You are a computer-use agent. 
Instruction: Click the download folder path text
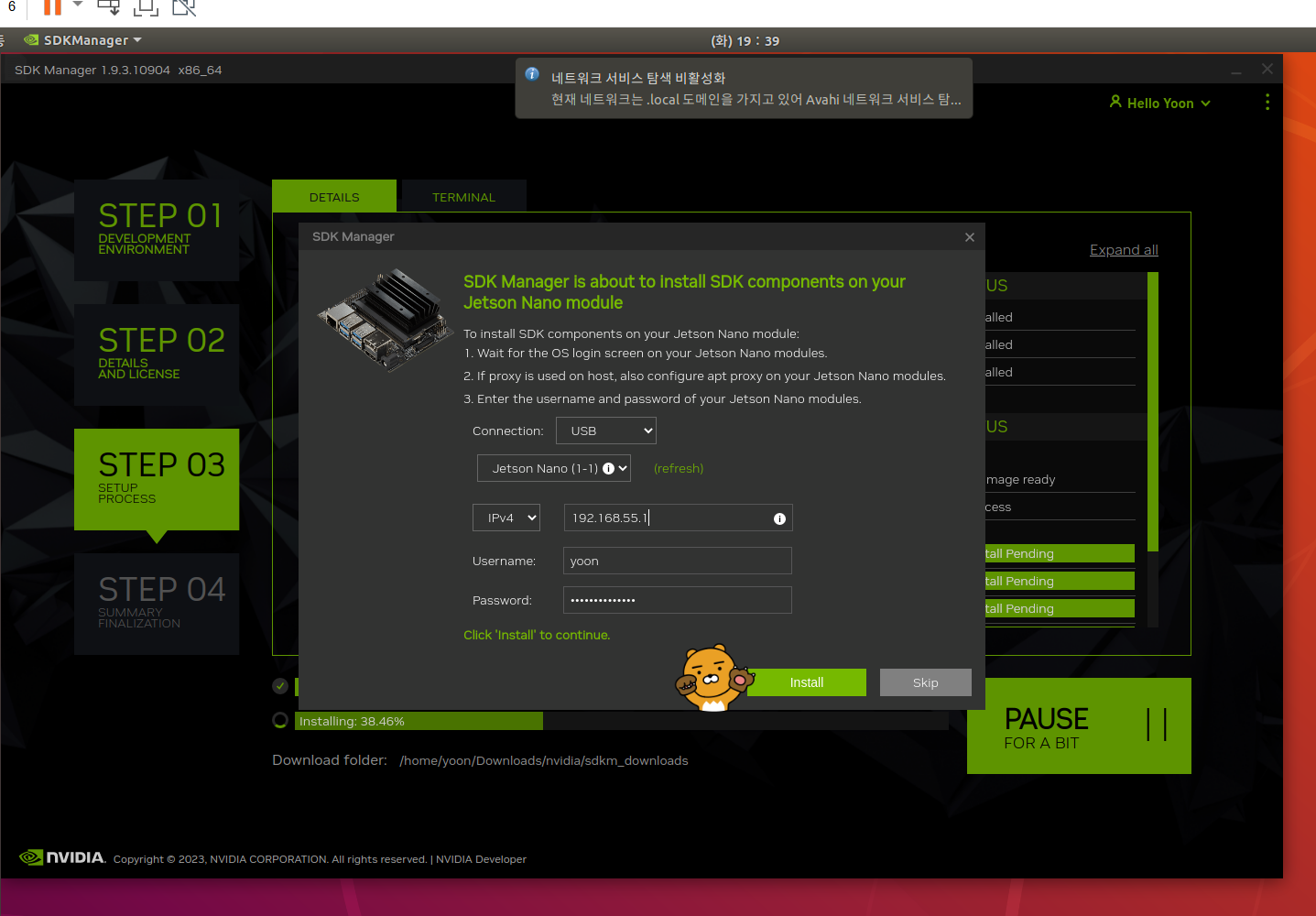544,760
